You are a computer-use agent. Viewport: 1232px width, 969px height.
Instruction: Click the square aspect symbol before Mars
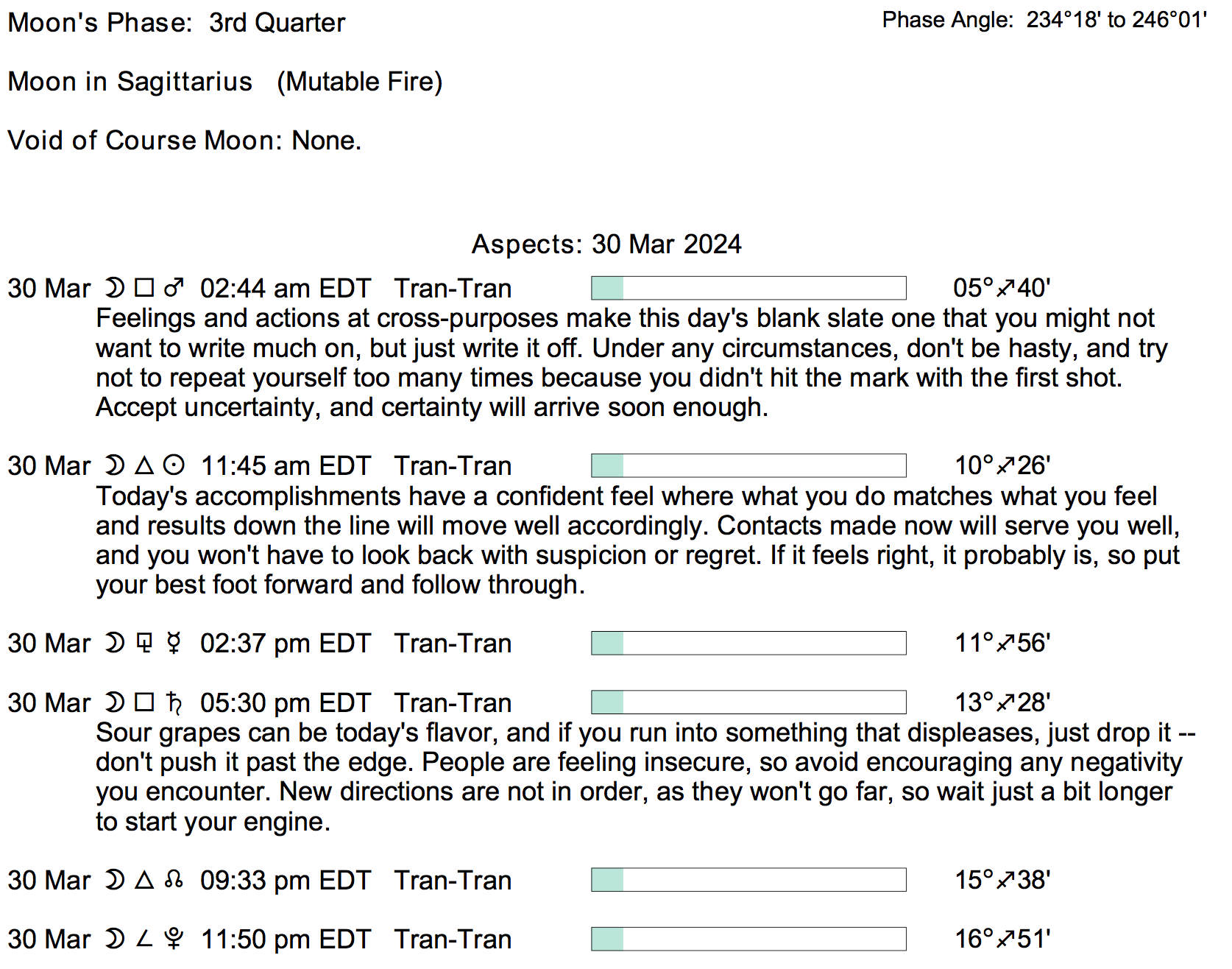coord(145,288)
